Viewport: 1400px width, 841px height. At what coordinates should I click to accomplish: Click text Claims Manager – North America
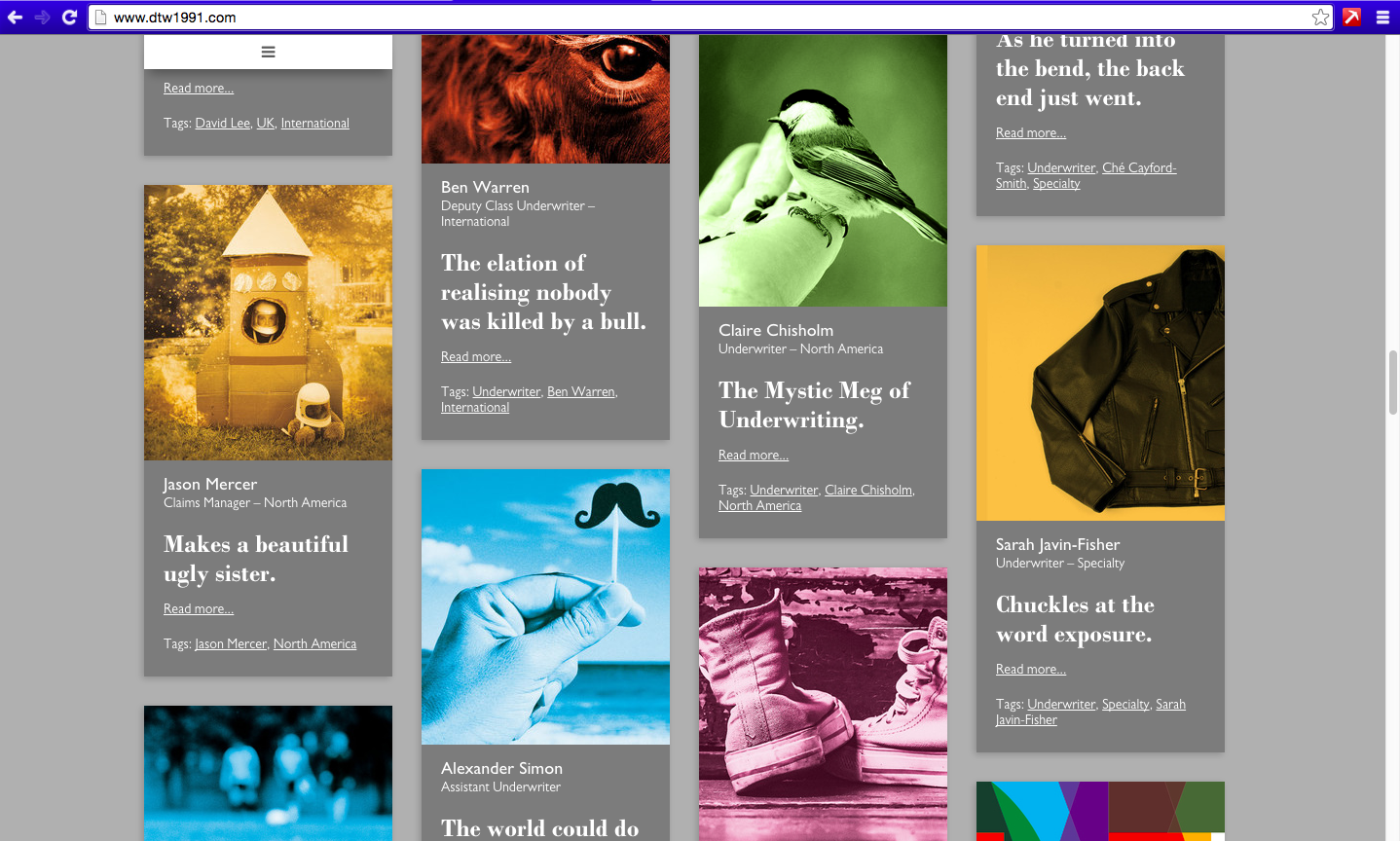pos(255,503)
